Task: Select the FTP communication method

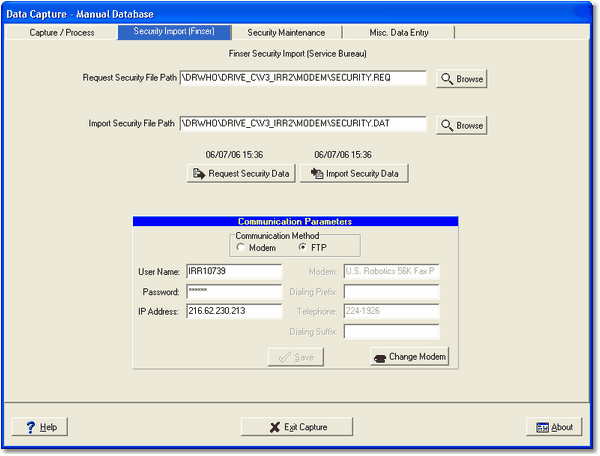Action: pyautogui.click(x=303, y=247)
